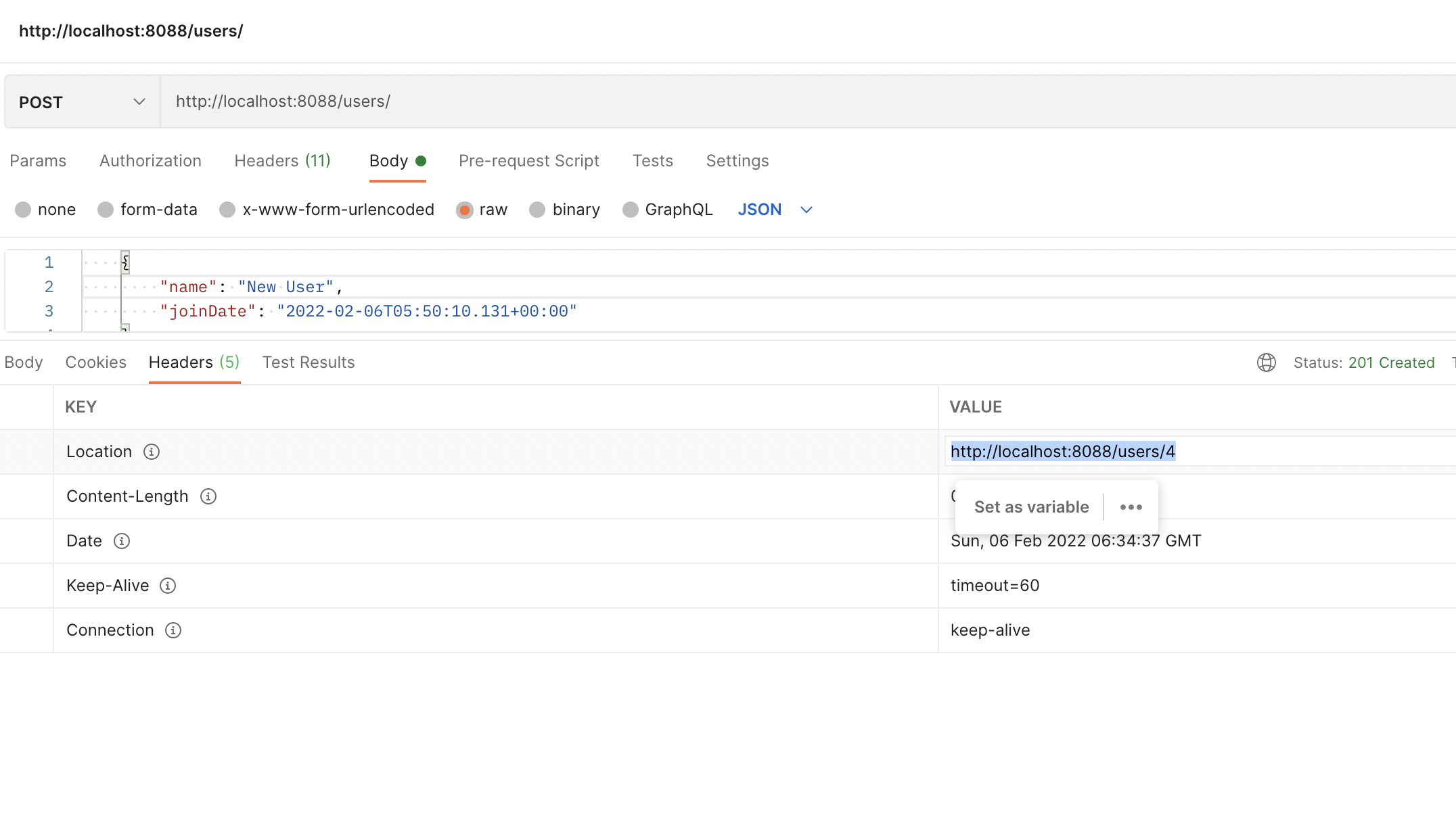The width and height of the screenshot is (1456, 825).
Task: Click info icon beside Date header
Action: [122, 541]
